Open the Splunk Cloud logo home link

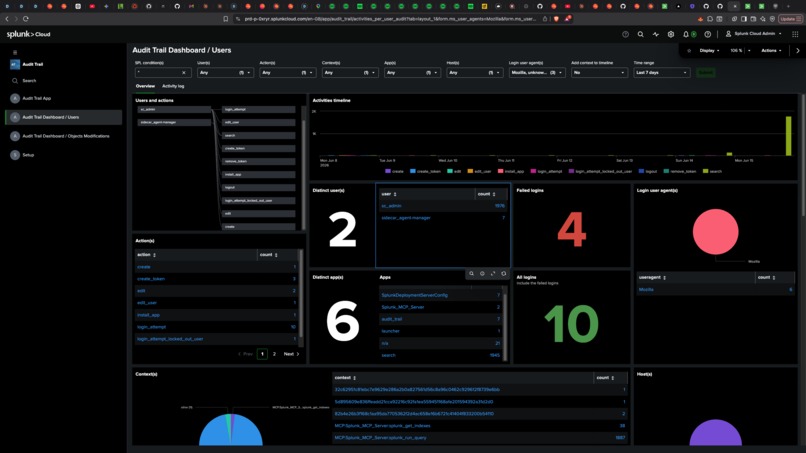point(28,34)
